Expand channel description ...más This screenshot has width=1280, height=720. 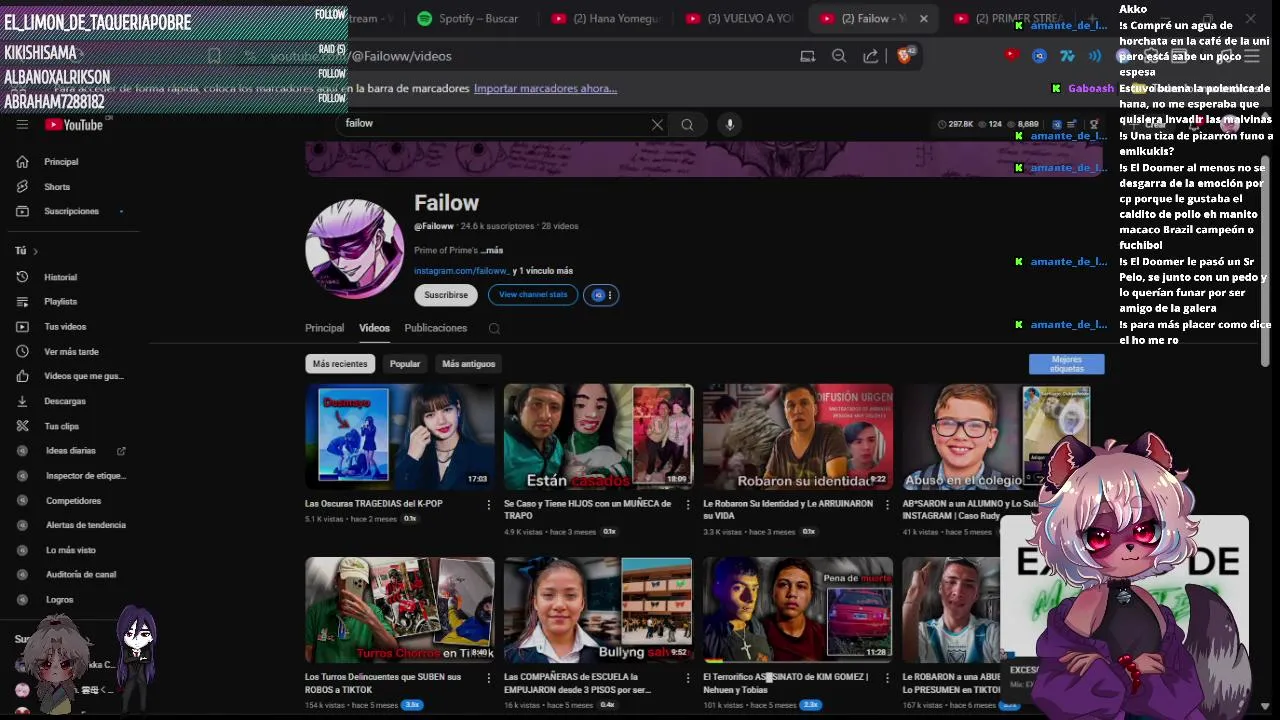coord(491,250)
